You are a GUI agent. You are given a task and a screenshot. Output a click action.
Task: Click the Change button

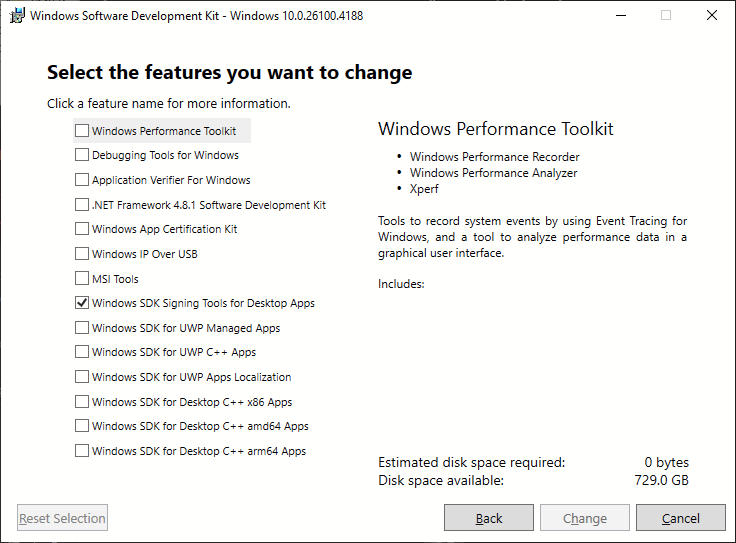[585, 518]
